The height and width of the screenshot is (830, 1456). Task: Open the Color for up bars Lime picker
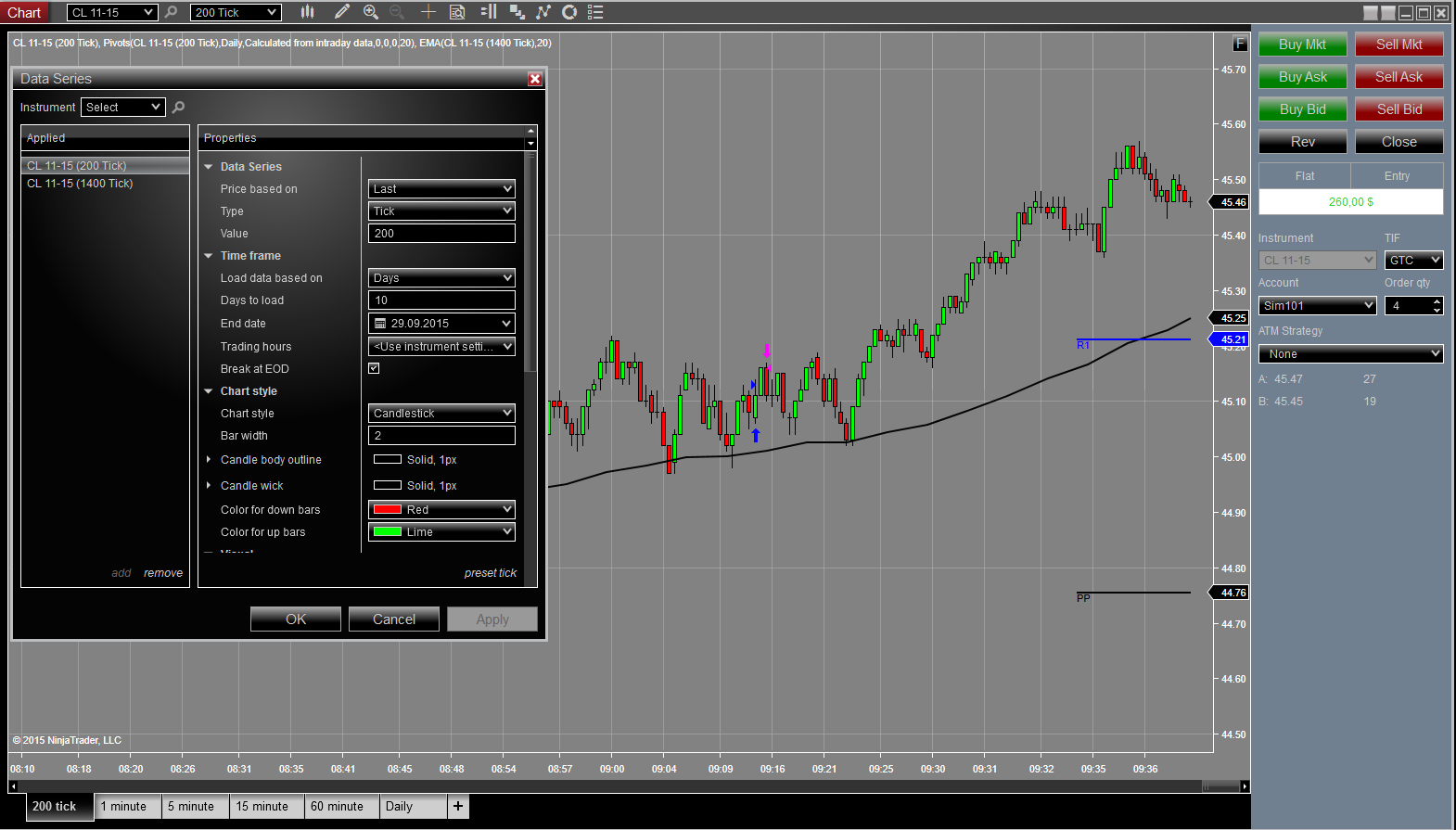[441, 532]
